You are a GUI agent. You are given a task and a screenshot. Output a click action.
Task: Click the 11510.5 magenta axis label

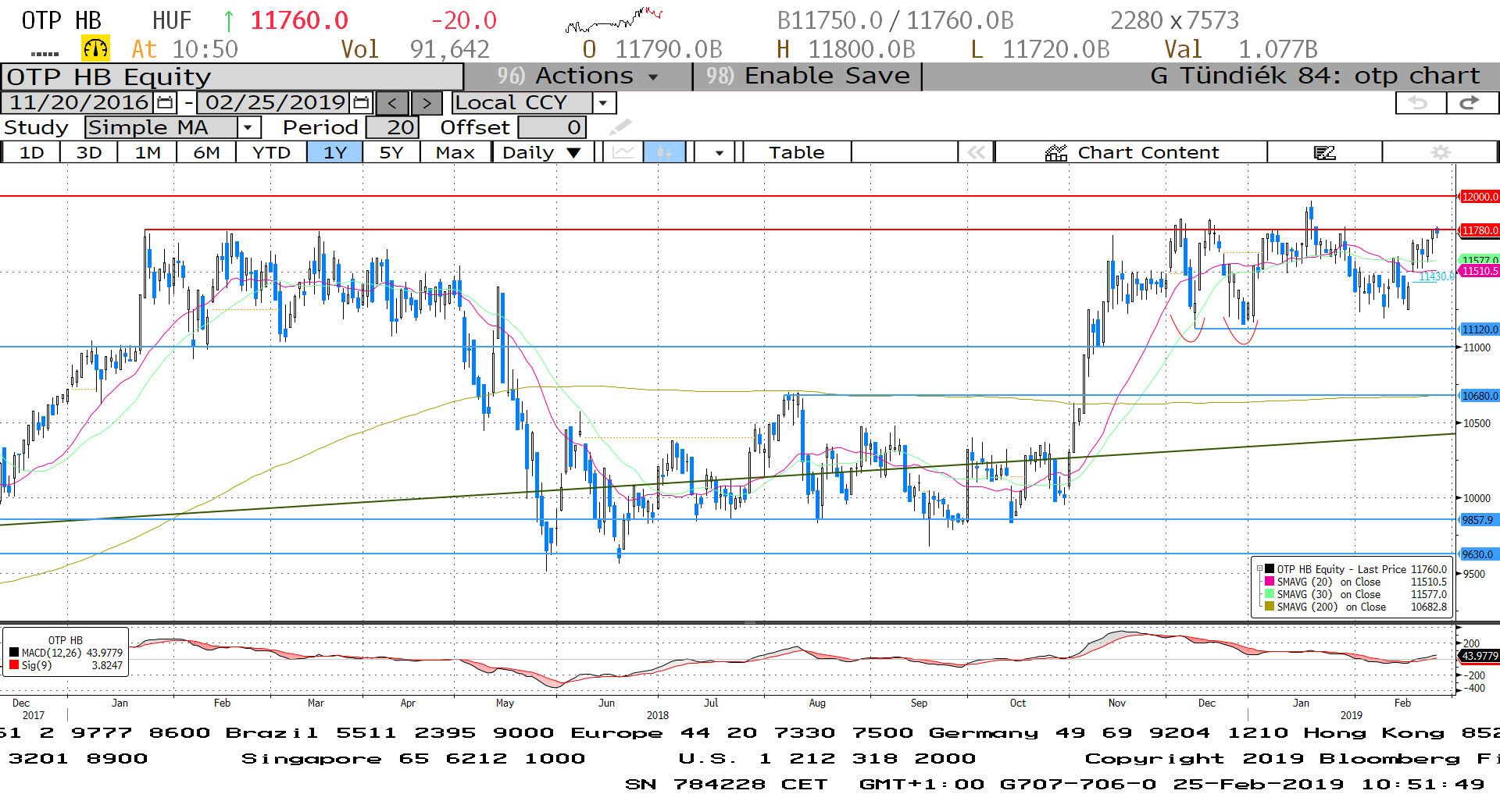click(1480, 271)
